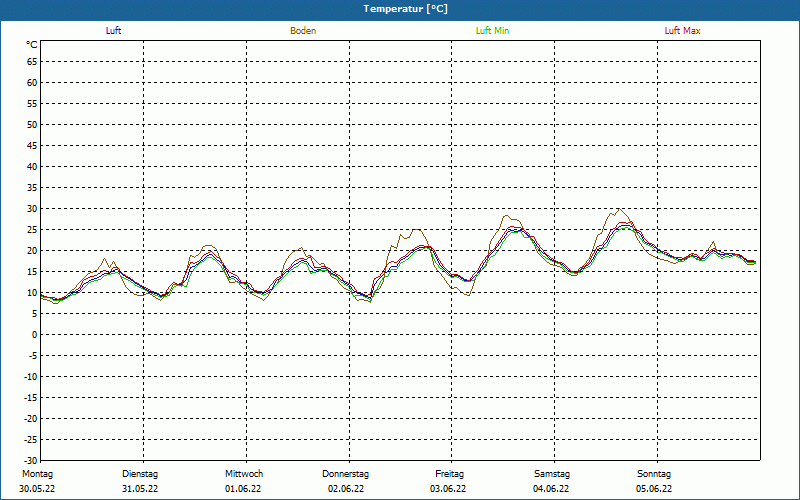Click the date '30.05.22'
Image resolution: width=800 pixels, height=500 pixels.
coord(37,489)
